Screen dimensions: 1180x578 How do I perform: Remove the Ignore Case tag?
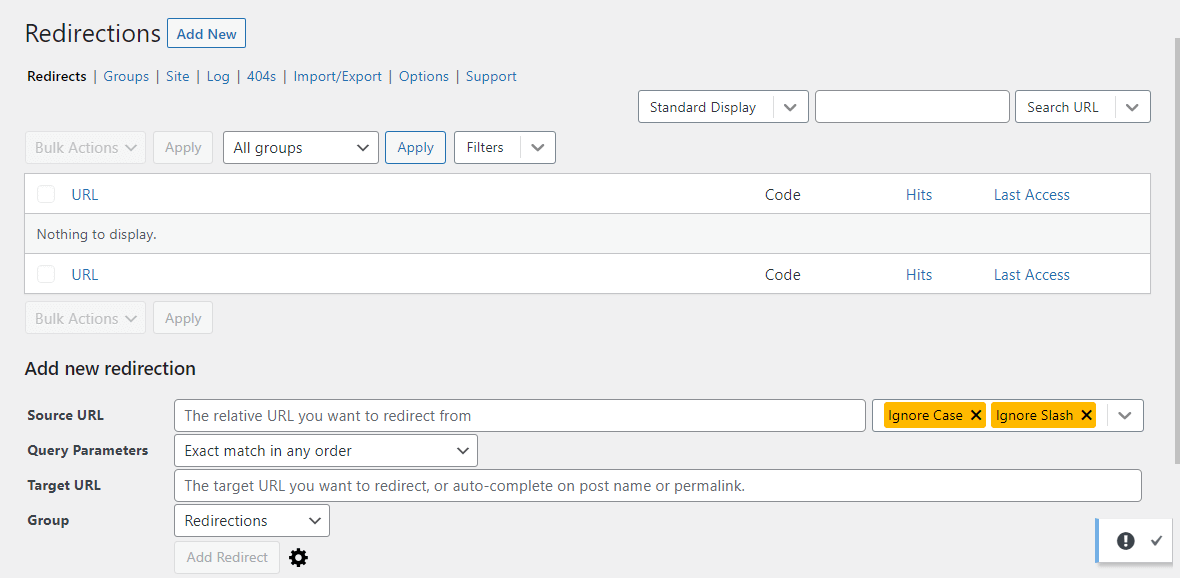coord(976,415)
